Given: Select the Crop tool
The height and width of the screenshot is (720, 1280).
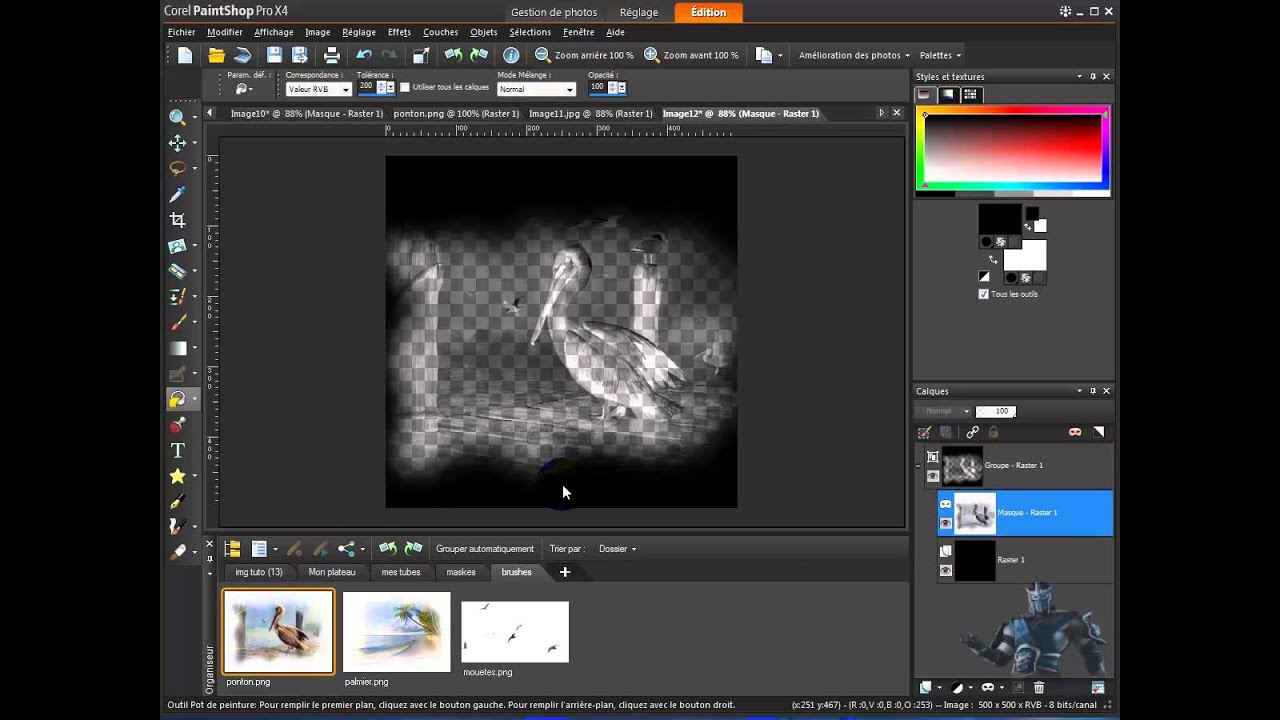Looking at the screenshot, I should coord(177,220).
